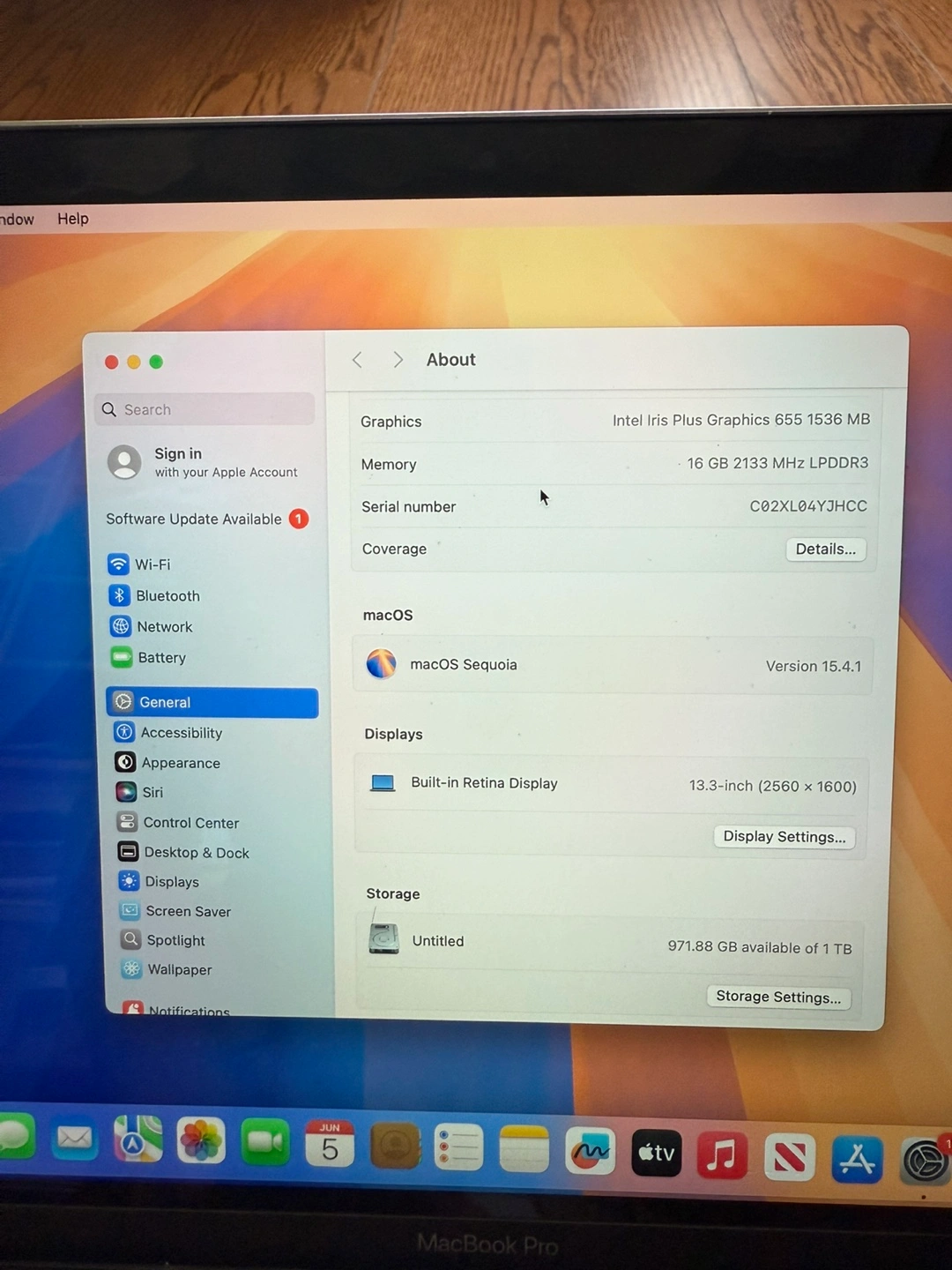Select serial number C02XL04YJHCC
This screenshot has width=952, height=1270.
pos(808,505)
